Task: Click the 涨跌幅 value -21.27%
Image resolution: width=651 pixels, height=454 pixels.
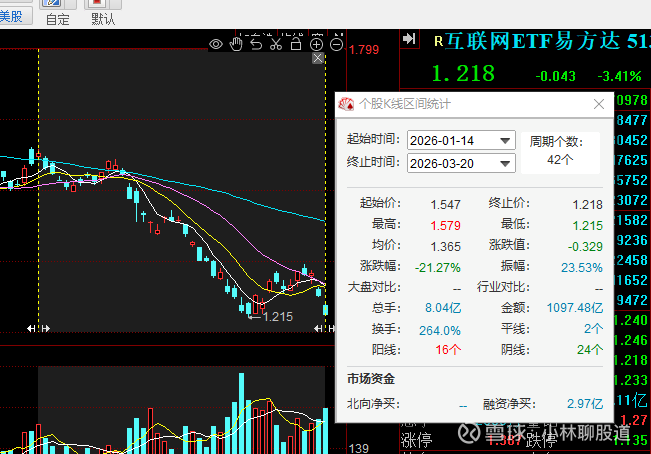Action: tap(438, 268)
